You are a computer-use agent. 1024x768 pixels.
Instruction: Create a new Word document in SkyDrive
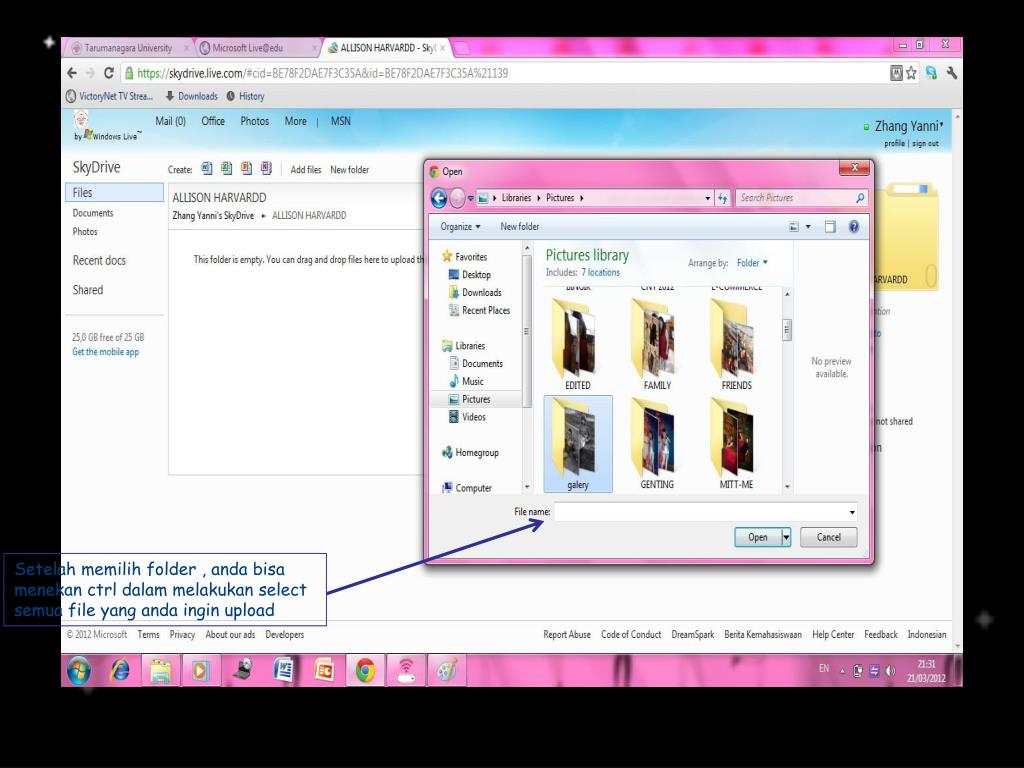206,168
